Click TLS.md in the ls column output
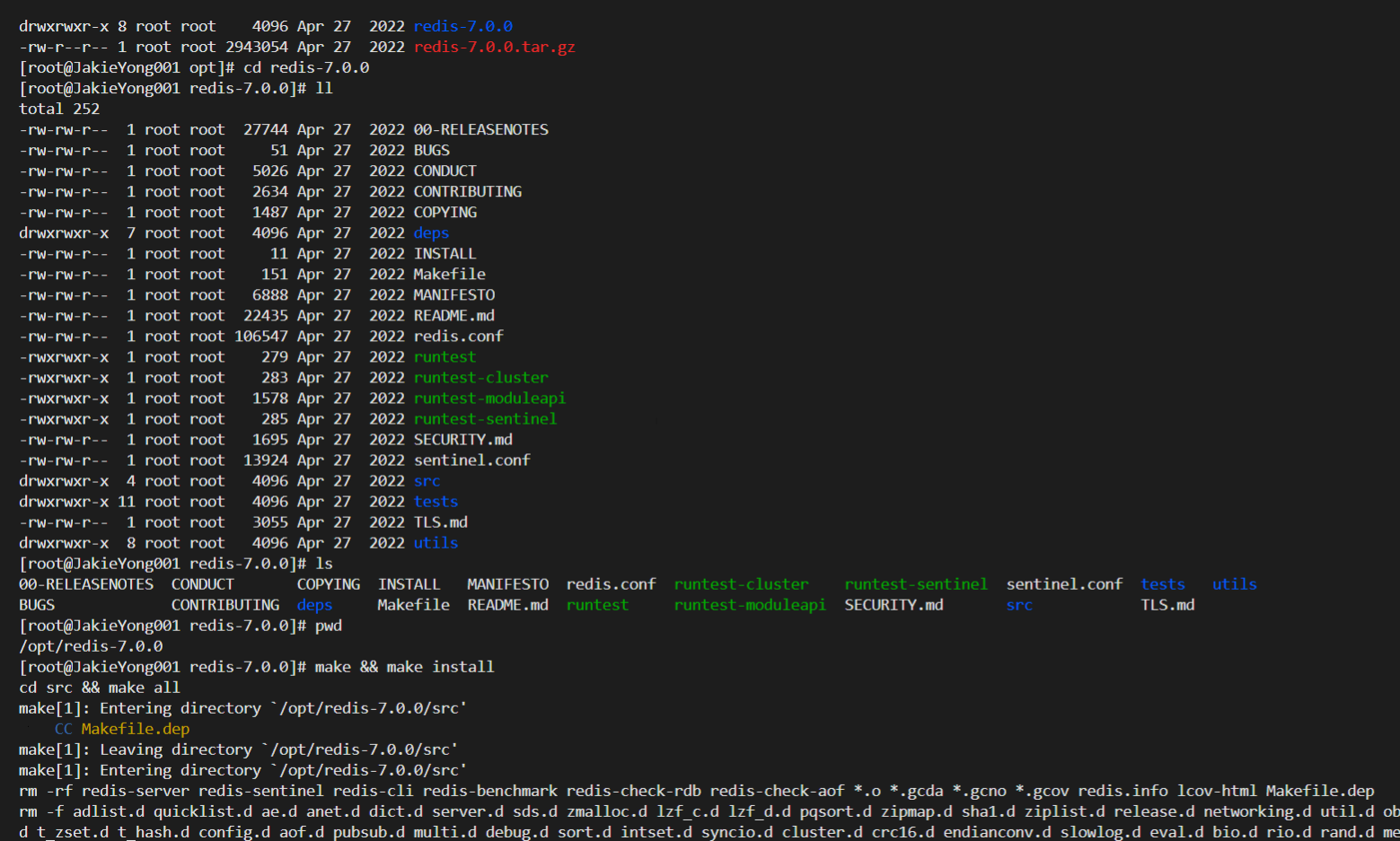 point(1168,604)
